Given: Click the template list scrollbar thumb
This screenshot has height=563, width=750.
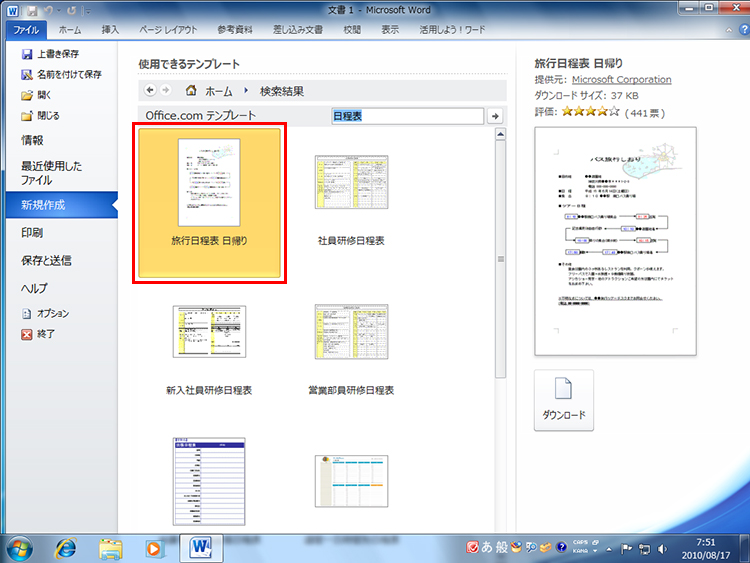Looking at the screenshot, I should tap(500, 259).
